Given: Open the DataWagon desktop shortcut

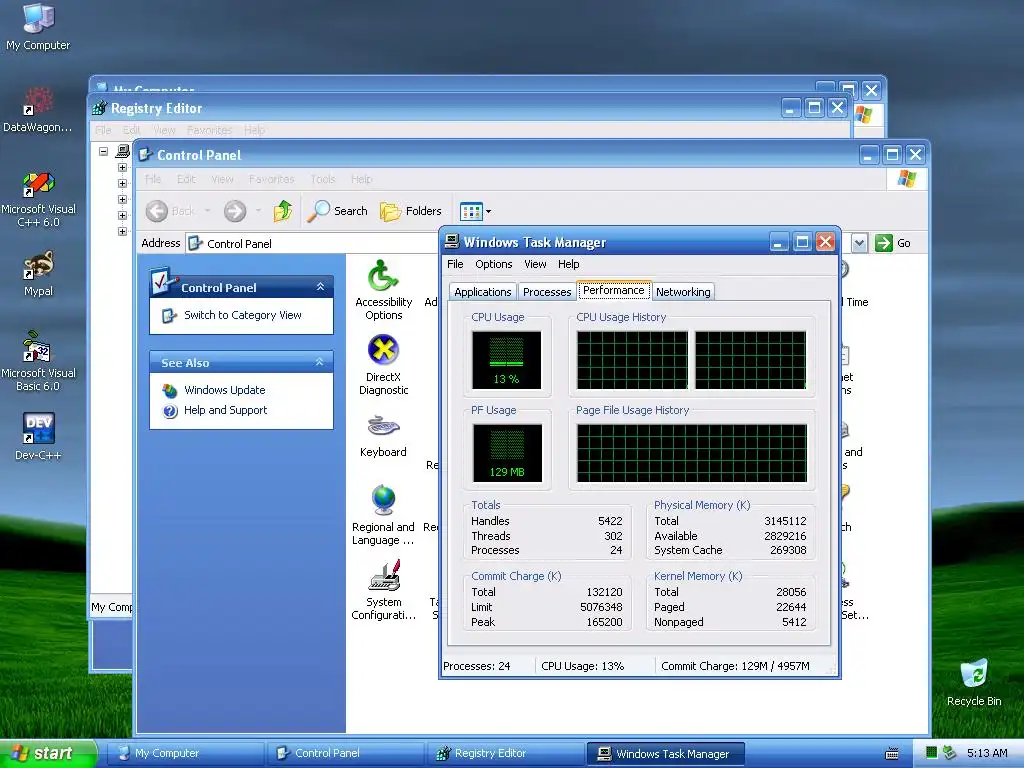Looking at the screenshot, I should [x=38, y=109].
